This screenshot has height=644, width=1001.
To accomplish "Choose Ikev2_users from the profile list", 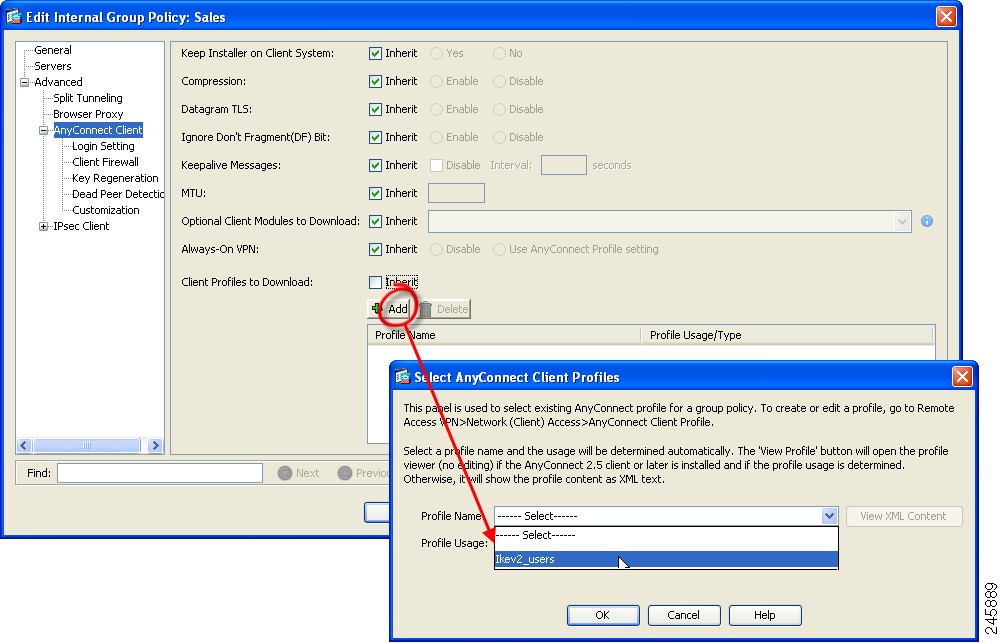I will coord(666,559).
